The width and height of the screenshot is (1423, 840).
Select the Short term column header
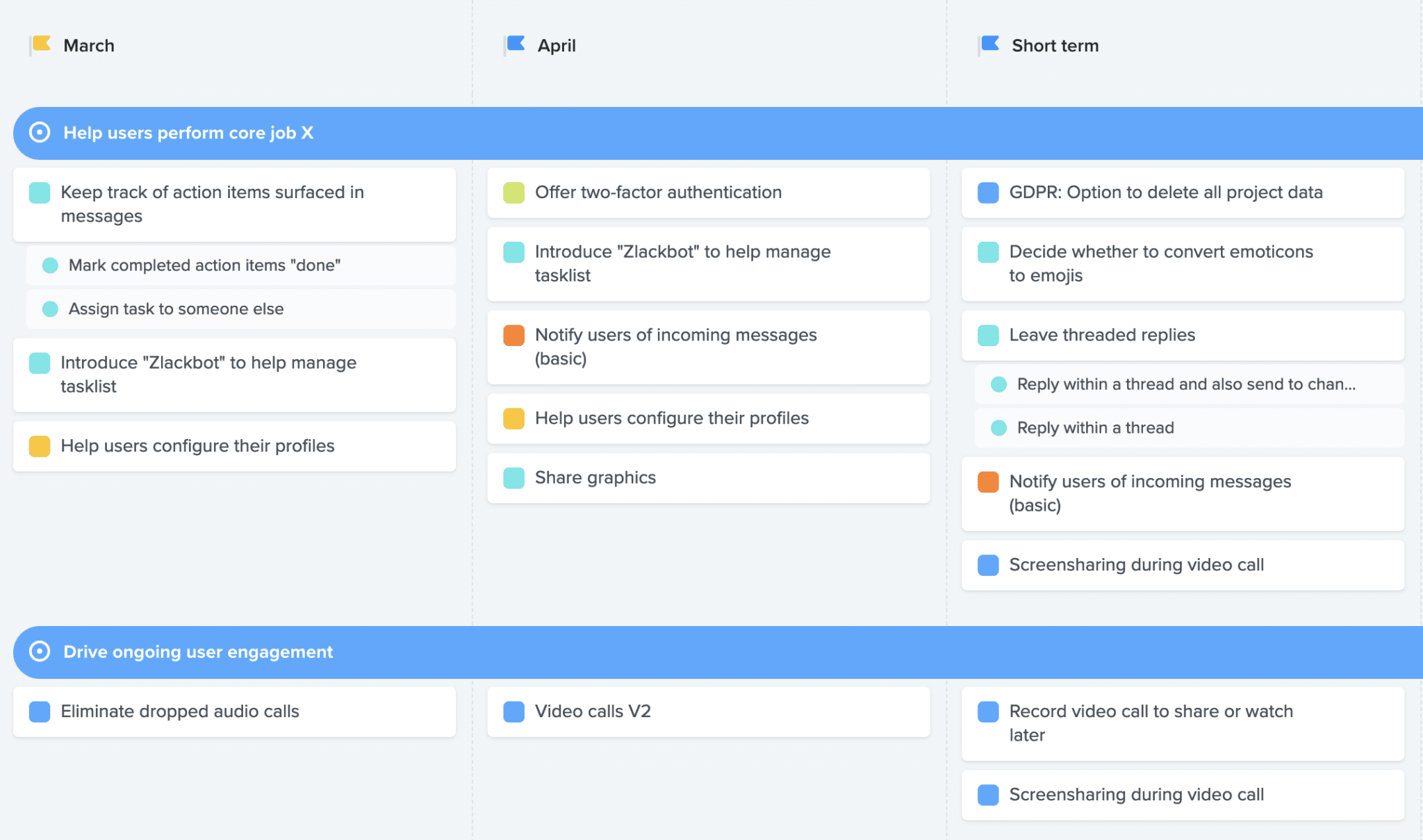[1054, 44]
